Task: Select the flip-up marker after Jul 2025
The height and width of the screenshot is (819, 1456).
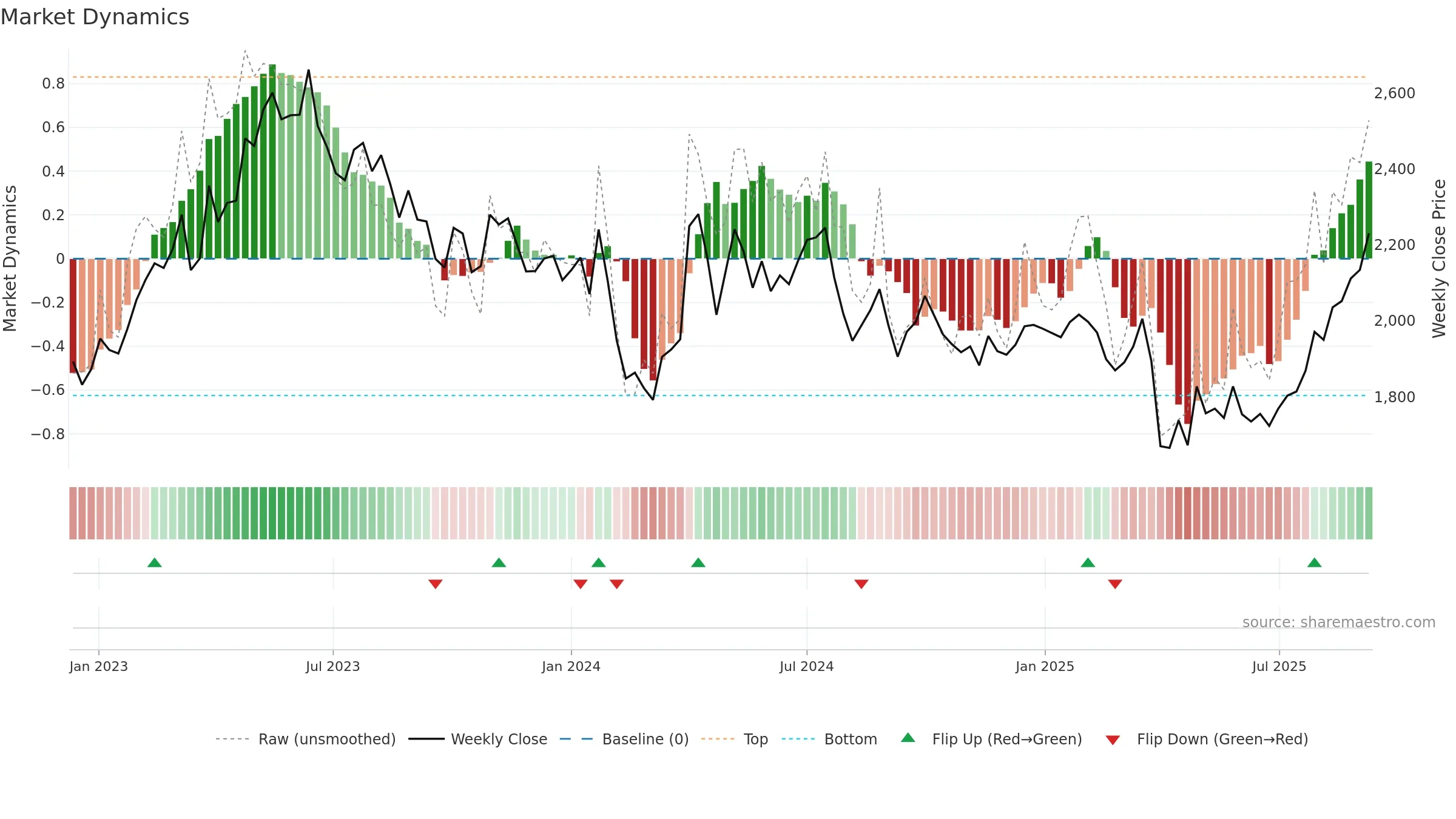Action: point(1315,562)
